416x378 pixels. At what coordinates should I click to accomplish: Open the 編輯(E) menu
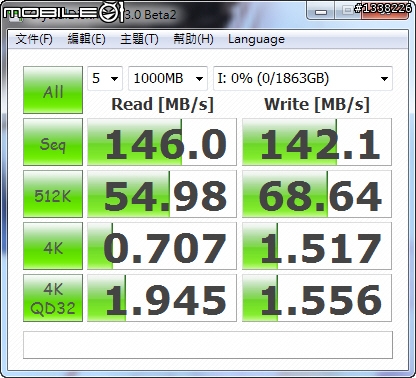click(87, 39)
